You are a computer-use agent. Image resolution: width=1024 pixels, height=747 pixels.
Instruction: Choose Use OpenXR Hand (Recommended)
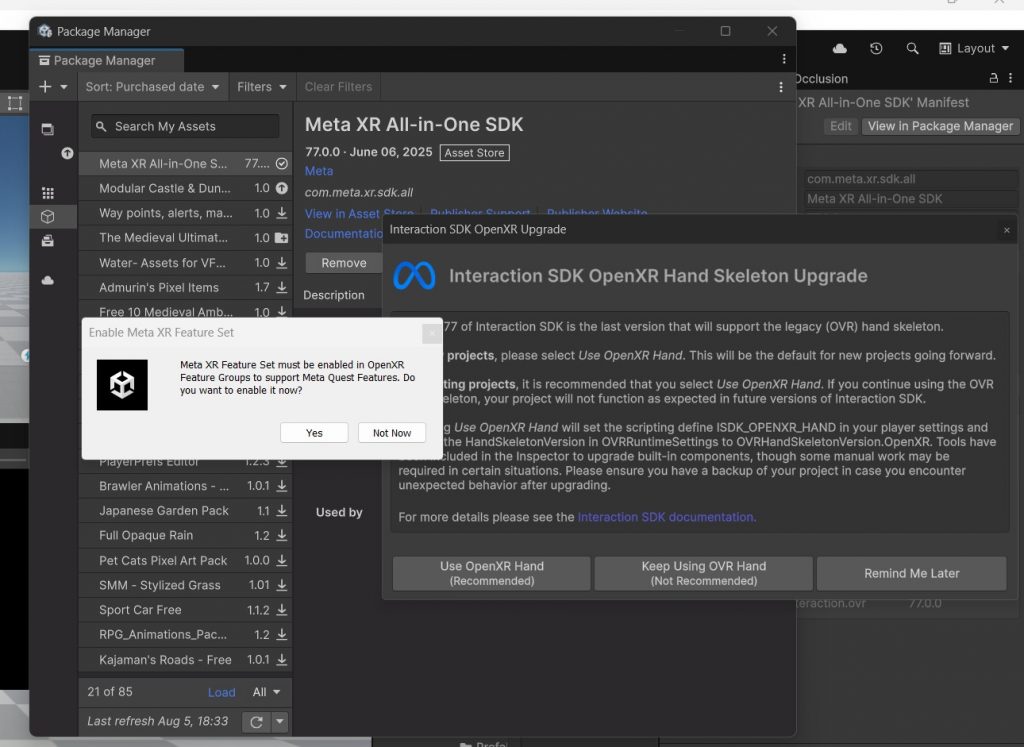tap(492, 573)
